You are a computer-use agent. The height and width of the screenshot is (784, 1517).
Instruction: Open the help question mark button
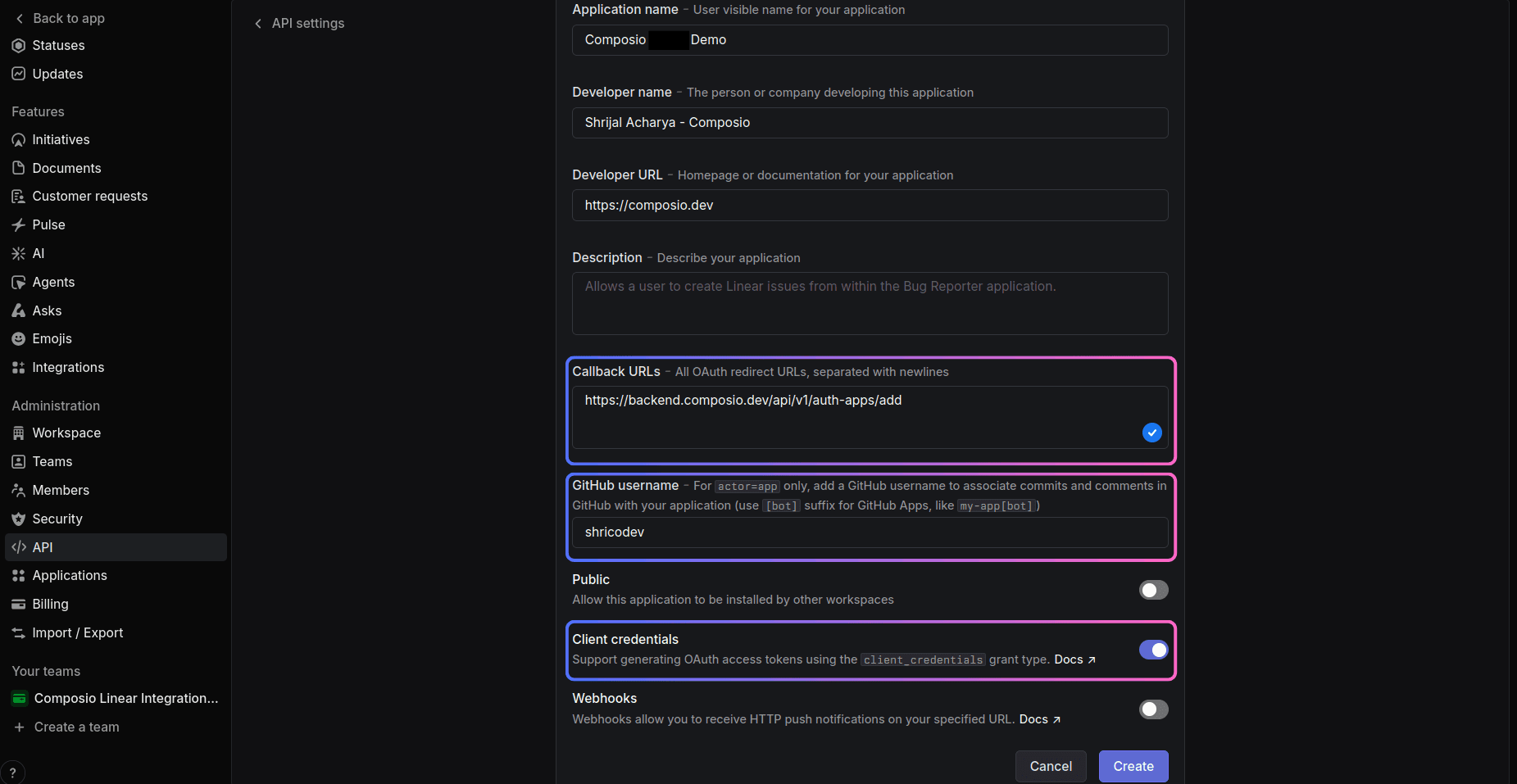point(12,773)
